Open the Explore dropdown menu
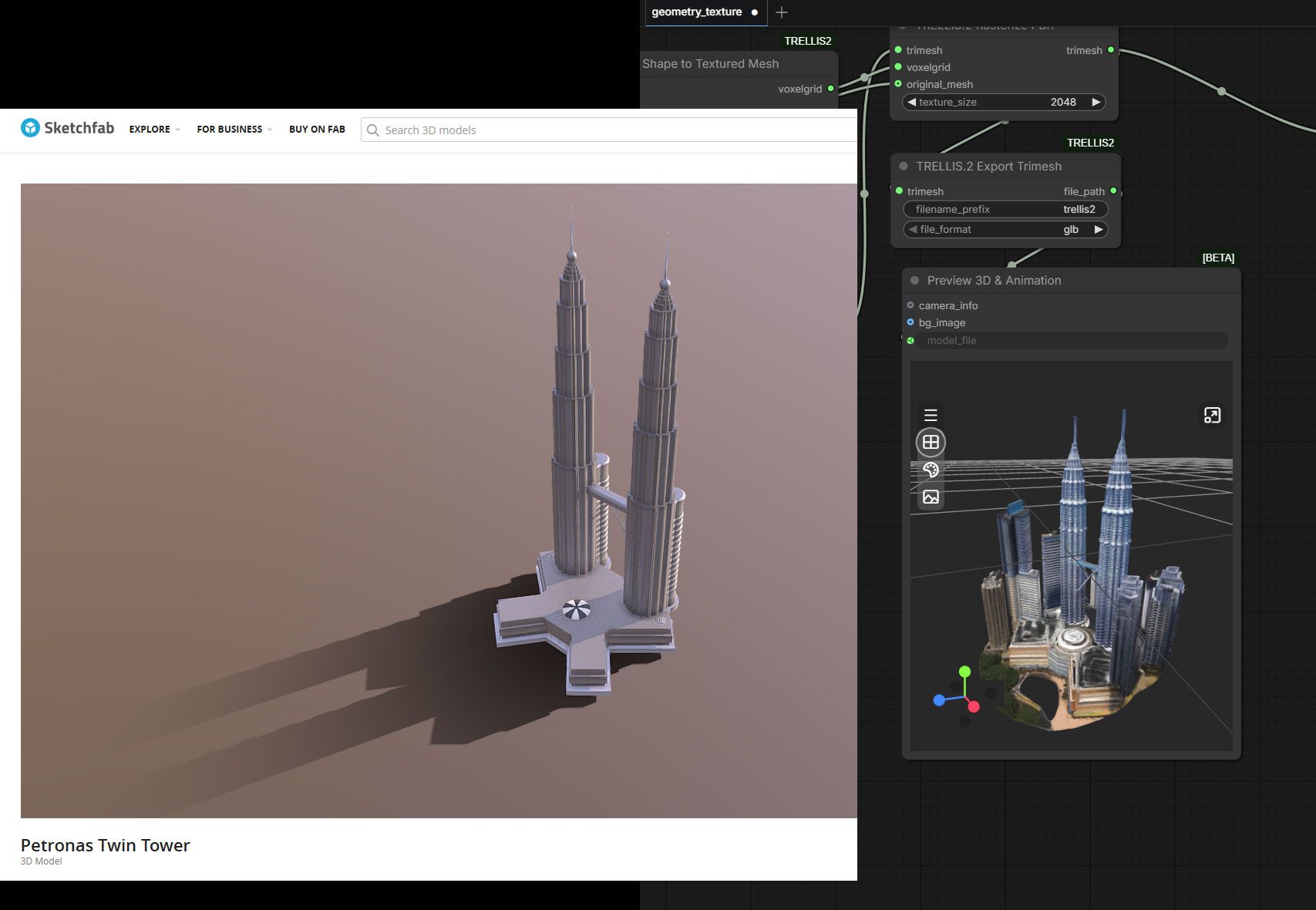 click(x=154, y=130)
